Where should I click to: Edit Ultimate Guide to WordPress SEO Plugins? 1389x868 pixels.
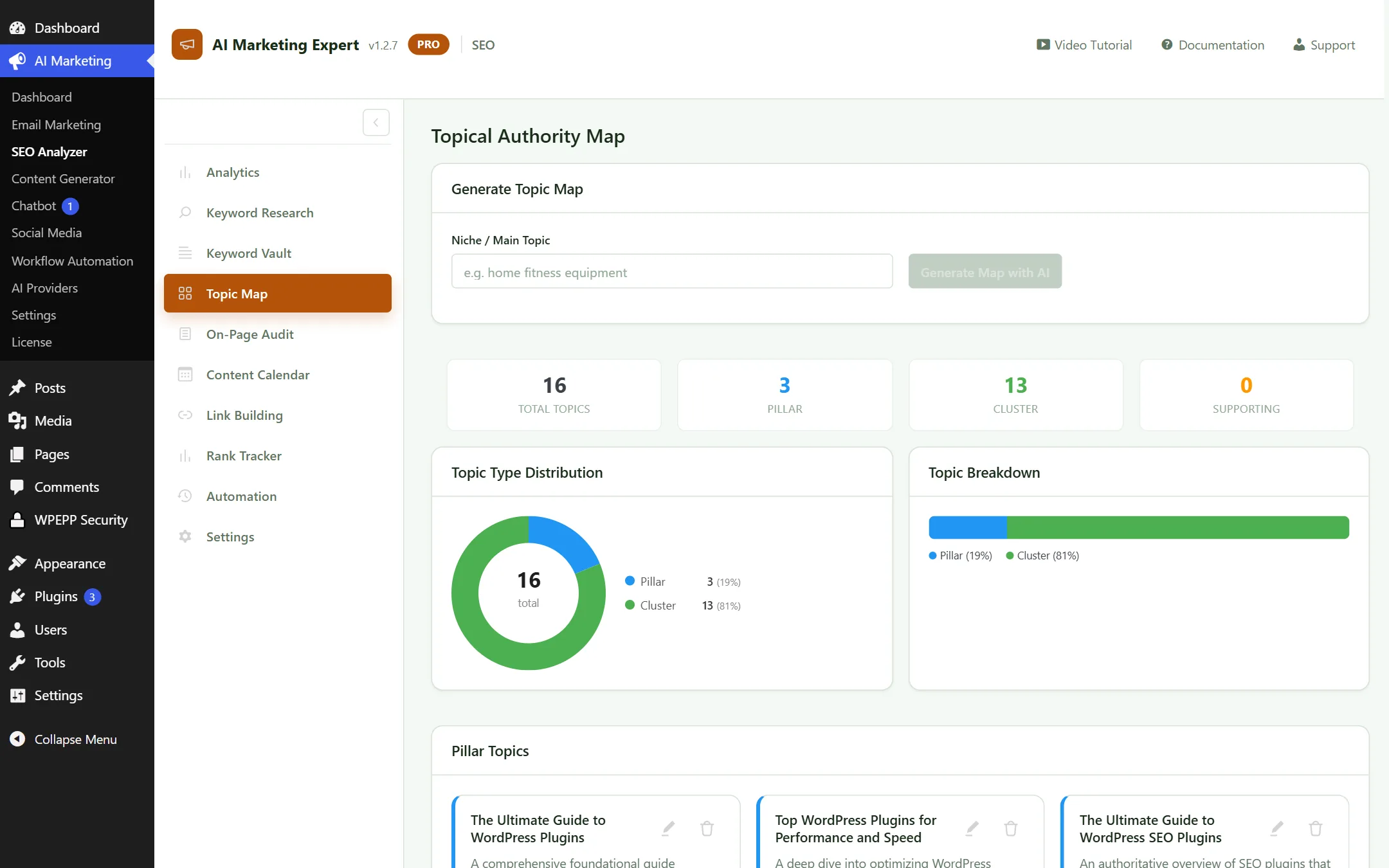coord(1278,828)
